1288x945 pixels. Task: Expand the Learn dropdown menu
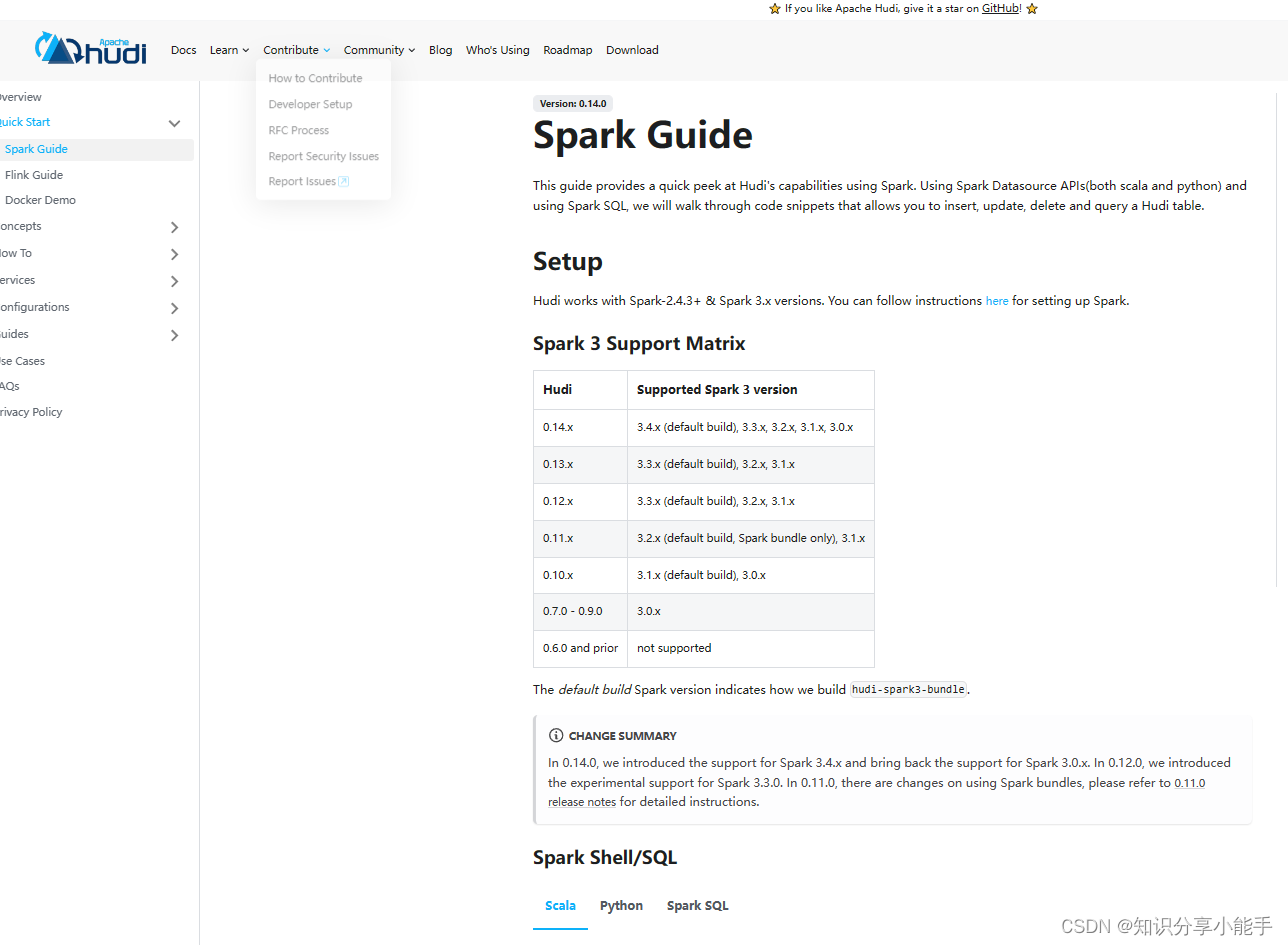coord(229,50)
